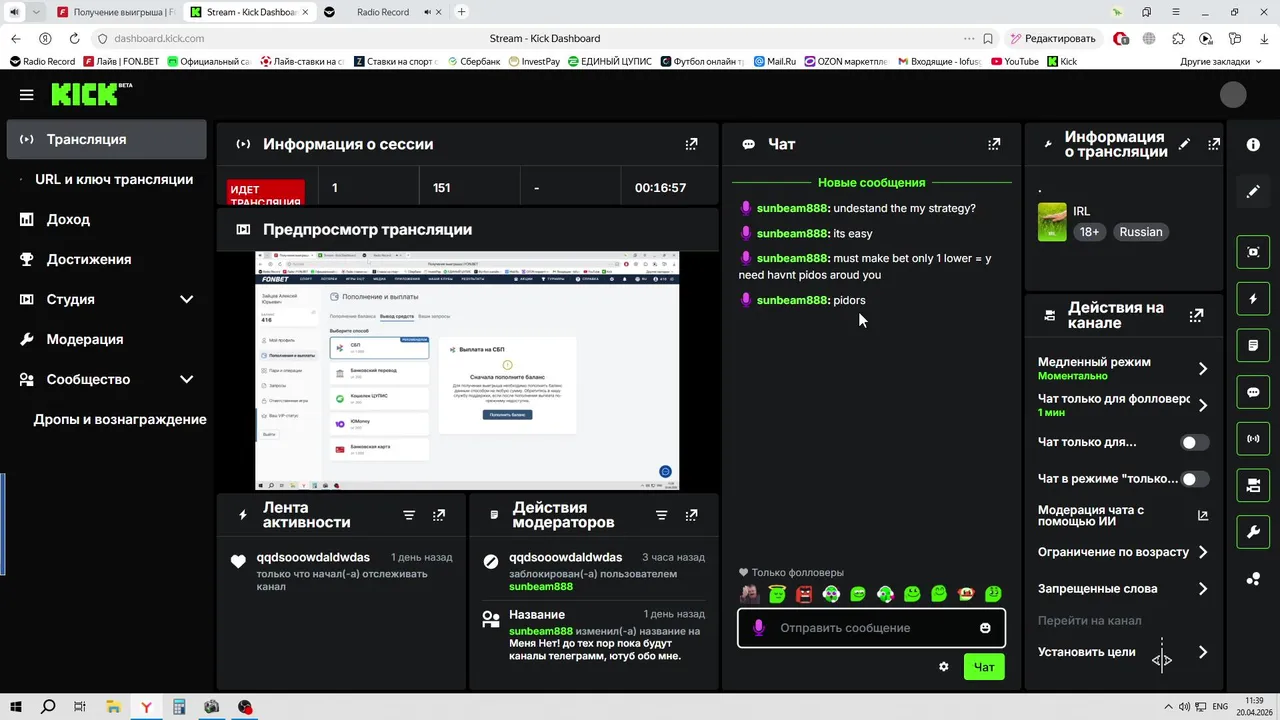Pop out the Лента активности panel
The width and height of the screenshot is (1280, 720).
click(439, 515)
